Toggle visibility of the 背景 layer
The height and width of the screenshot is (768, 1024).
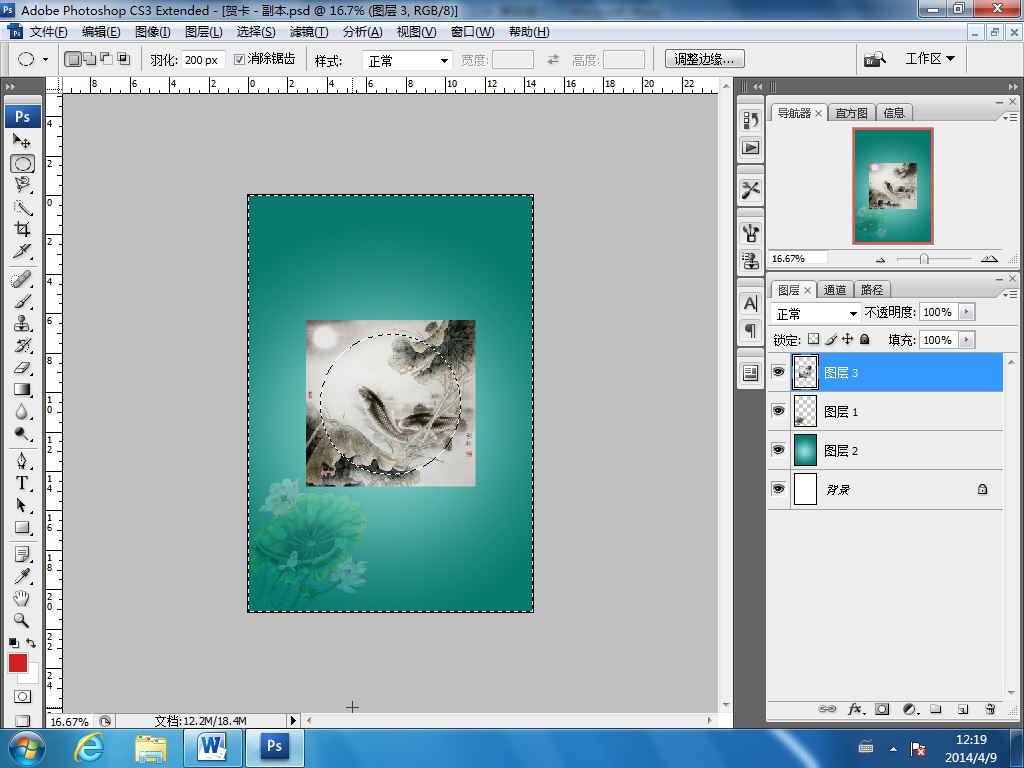coord(778,488)
